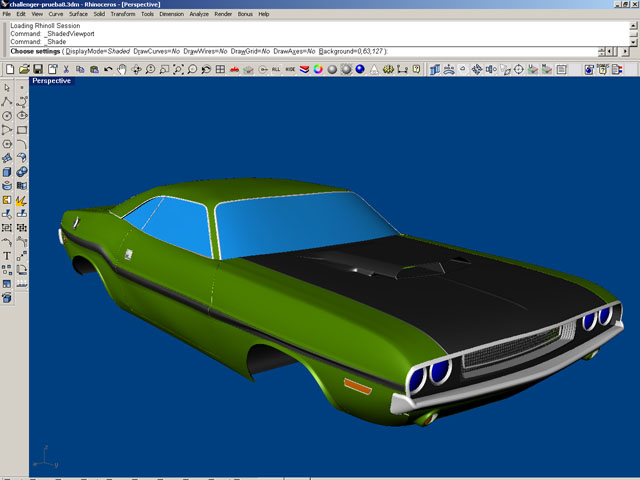Image resolution: width=640 pixels, height=480 pixels.
Task: Click the DrawAxes=No command option
Action: click(x=294, y=51)
